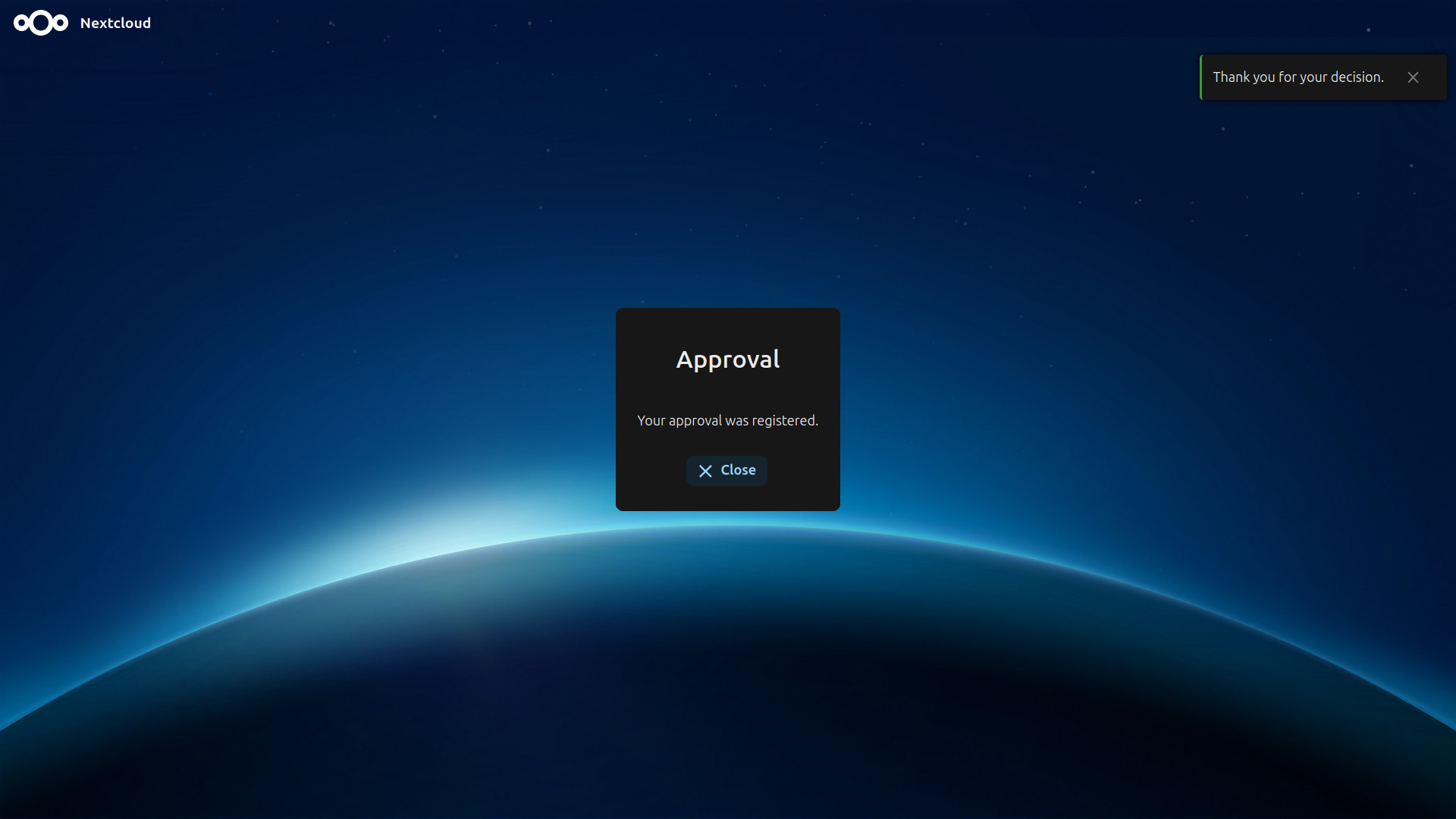Click the empty area right of the Close button

click(802, 471)
